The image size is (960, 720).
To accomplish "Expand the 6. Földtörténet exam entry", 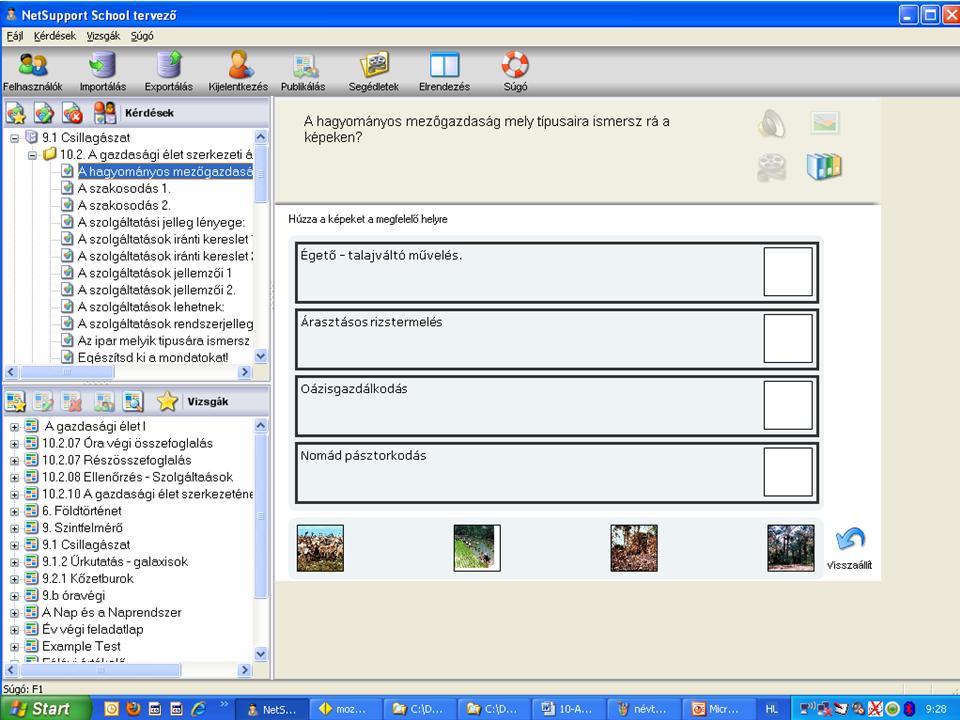I will (x=15, y=511).
